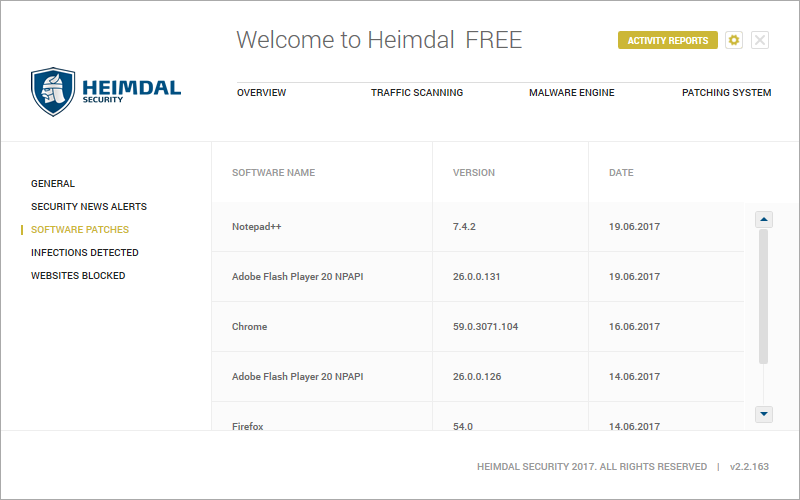The image size is (800, 500).
Task: Open the Activity Reports button
Action: pos(667,40)
